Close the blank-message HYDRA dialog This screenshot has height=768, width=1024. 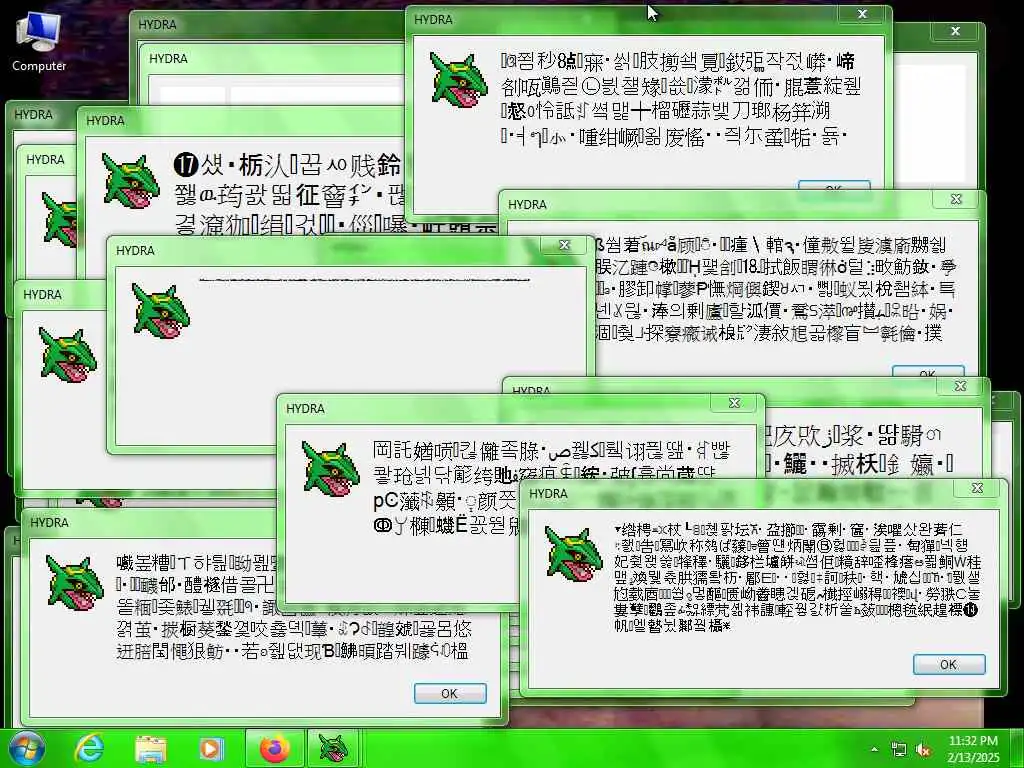click(564, 246)
